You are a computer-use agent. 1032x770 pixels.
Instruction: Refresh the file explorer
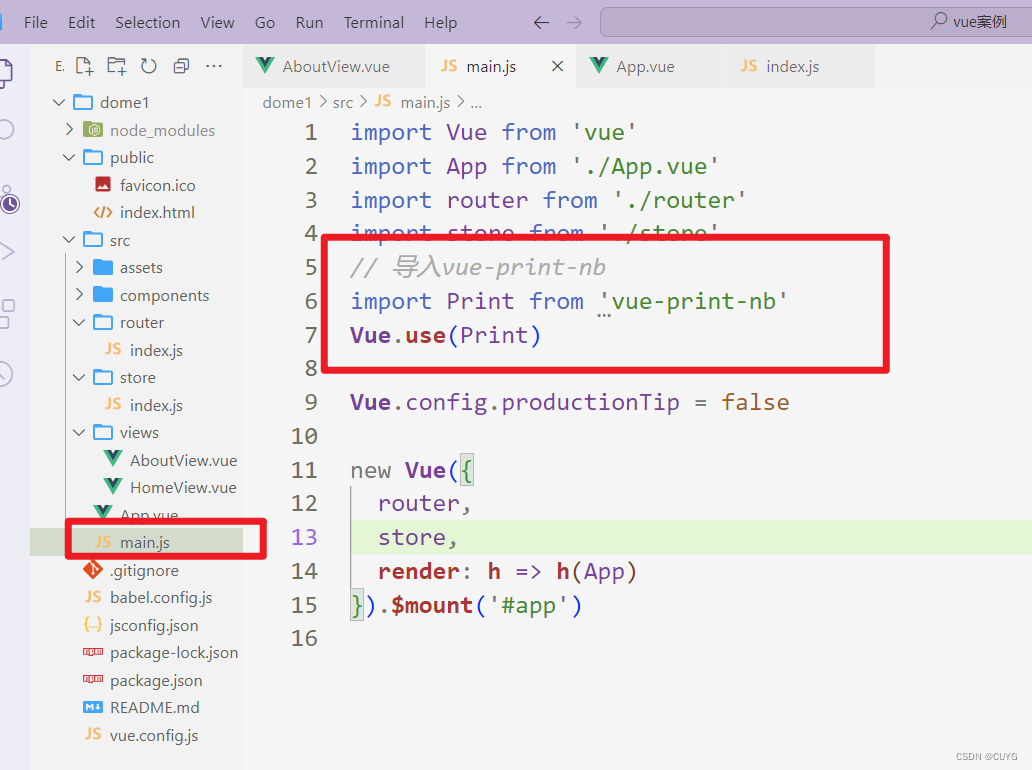pos(148,64)
